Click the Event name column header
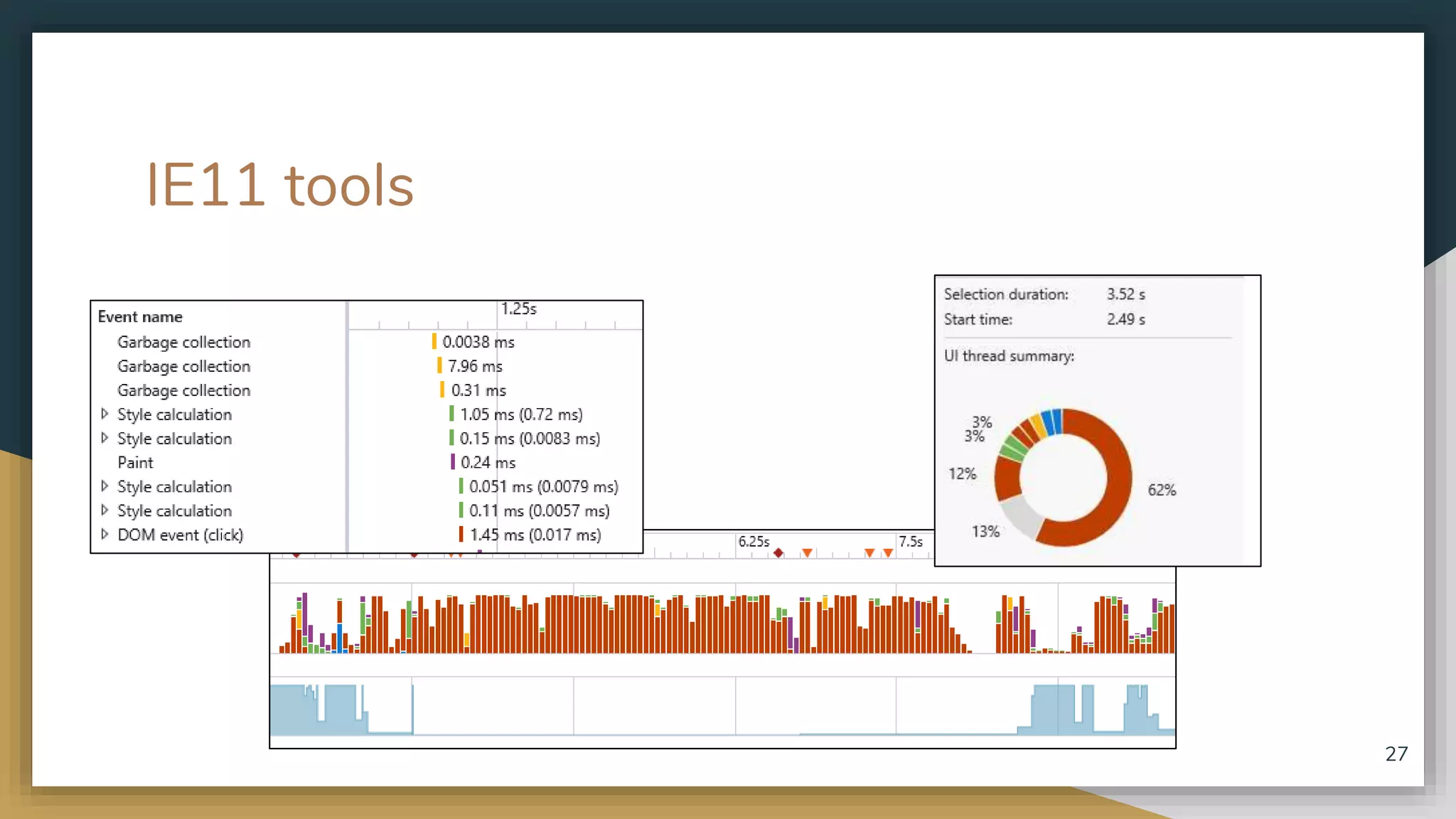Viewport: 1456px width, 819px height. (140, 317)
